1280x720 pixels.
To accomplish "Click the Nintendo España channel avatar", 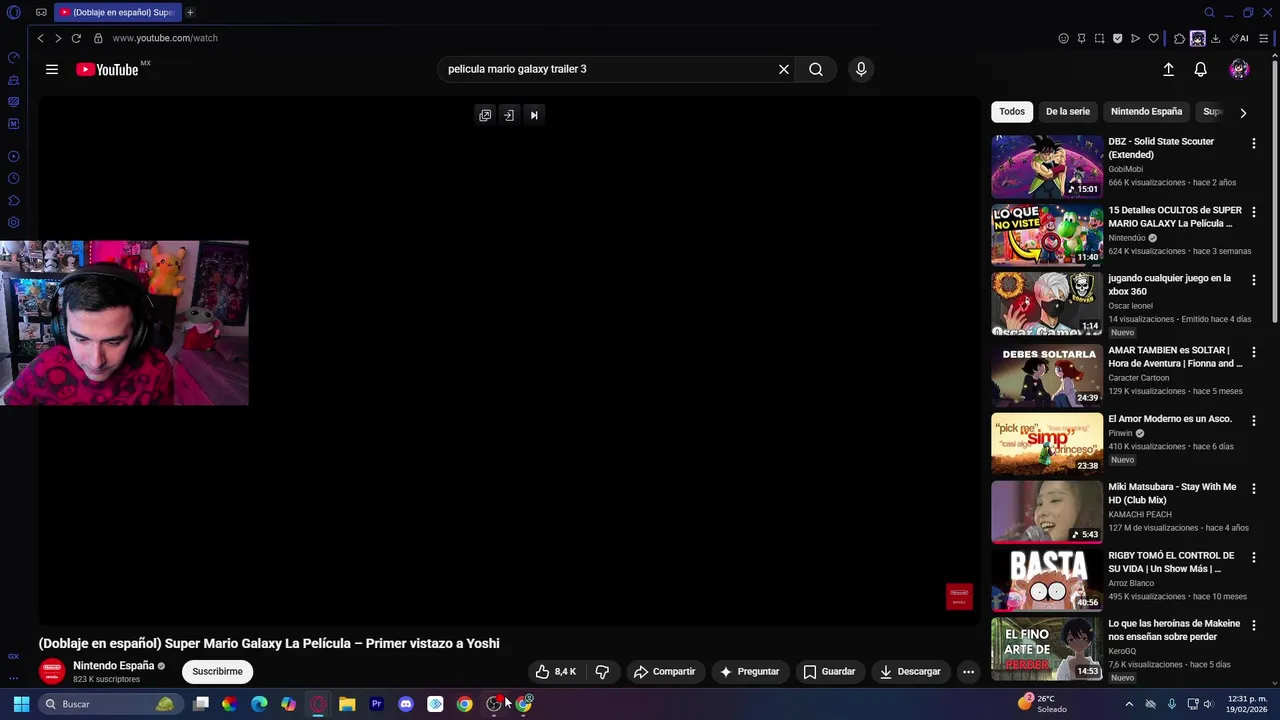I will [52, 672].
